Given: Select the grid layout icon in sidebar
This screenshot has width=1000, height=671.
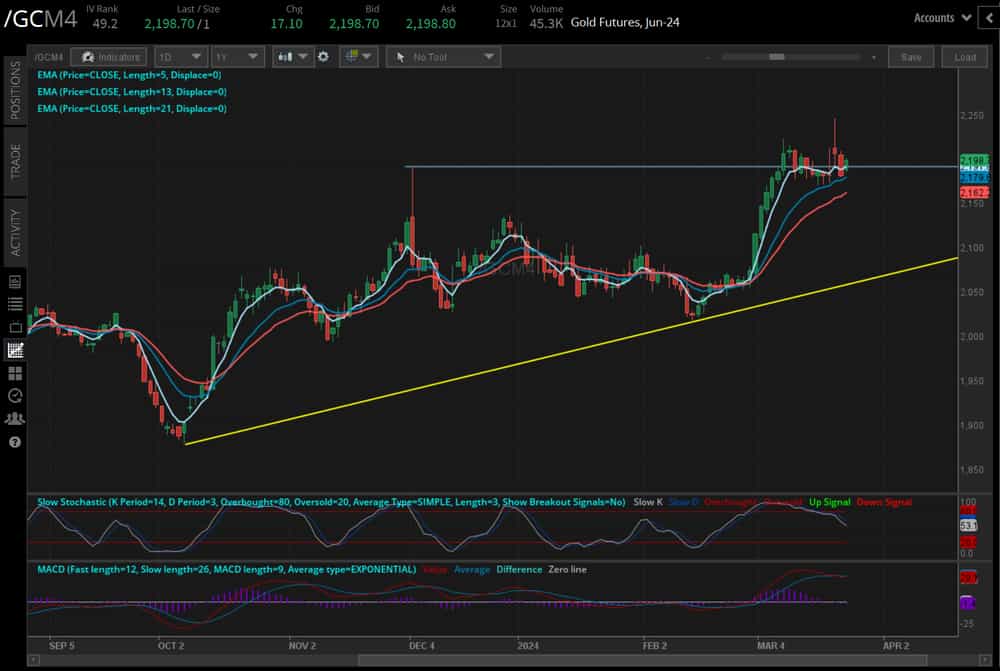Looking at the screenshot, I should tap(14, 372).
